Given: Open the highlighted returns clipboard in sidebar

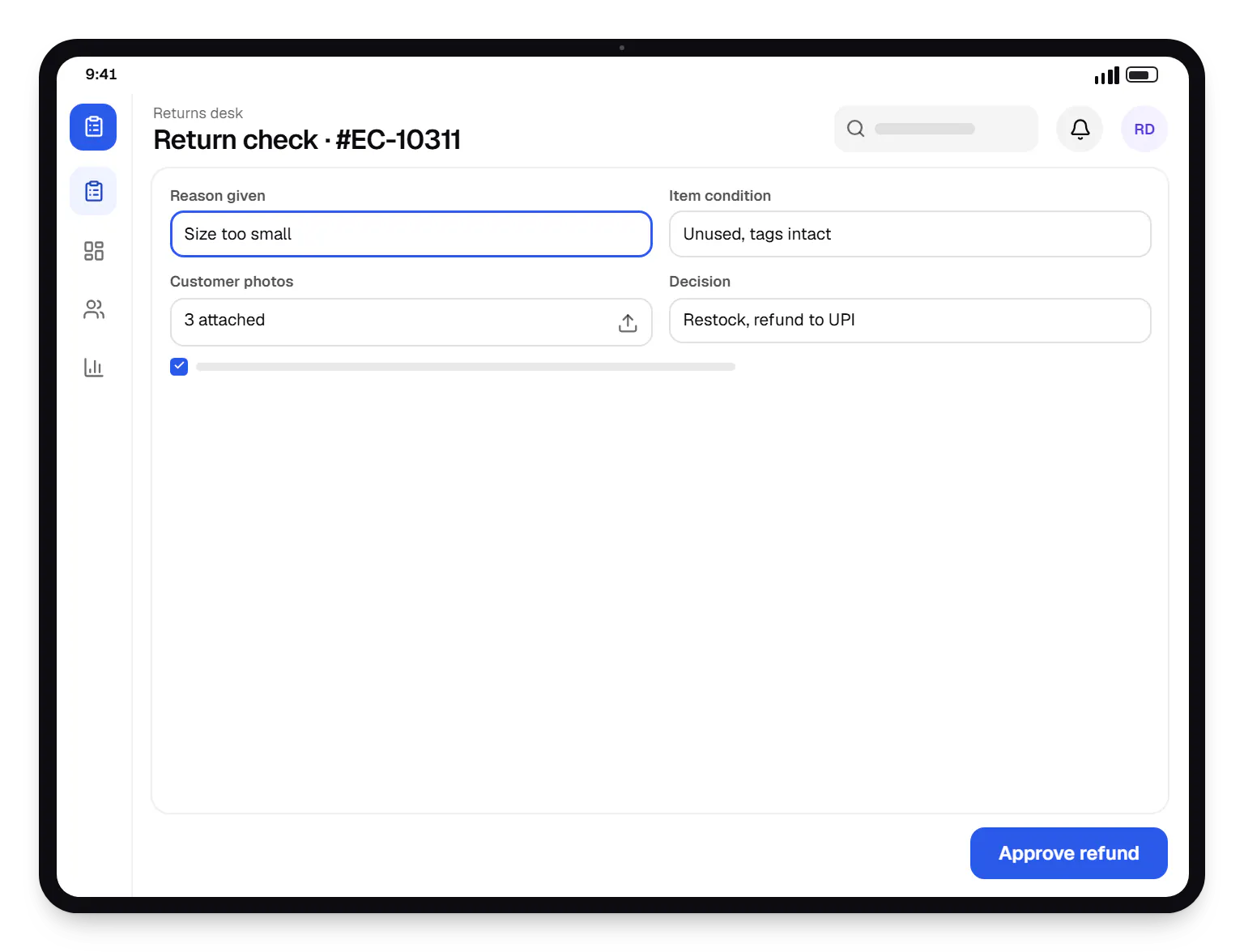Looking at the screenshot, I should point(93,191).
